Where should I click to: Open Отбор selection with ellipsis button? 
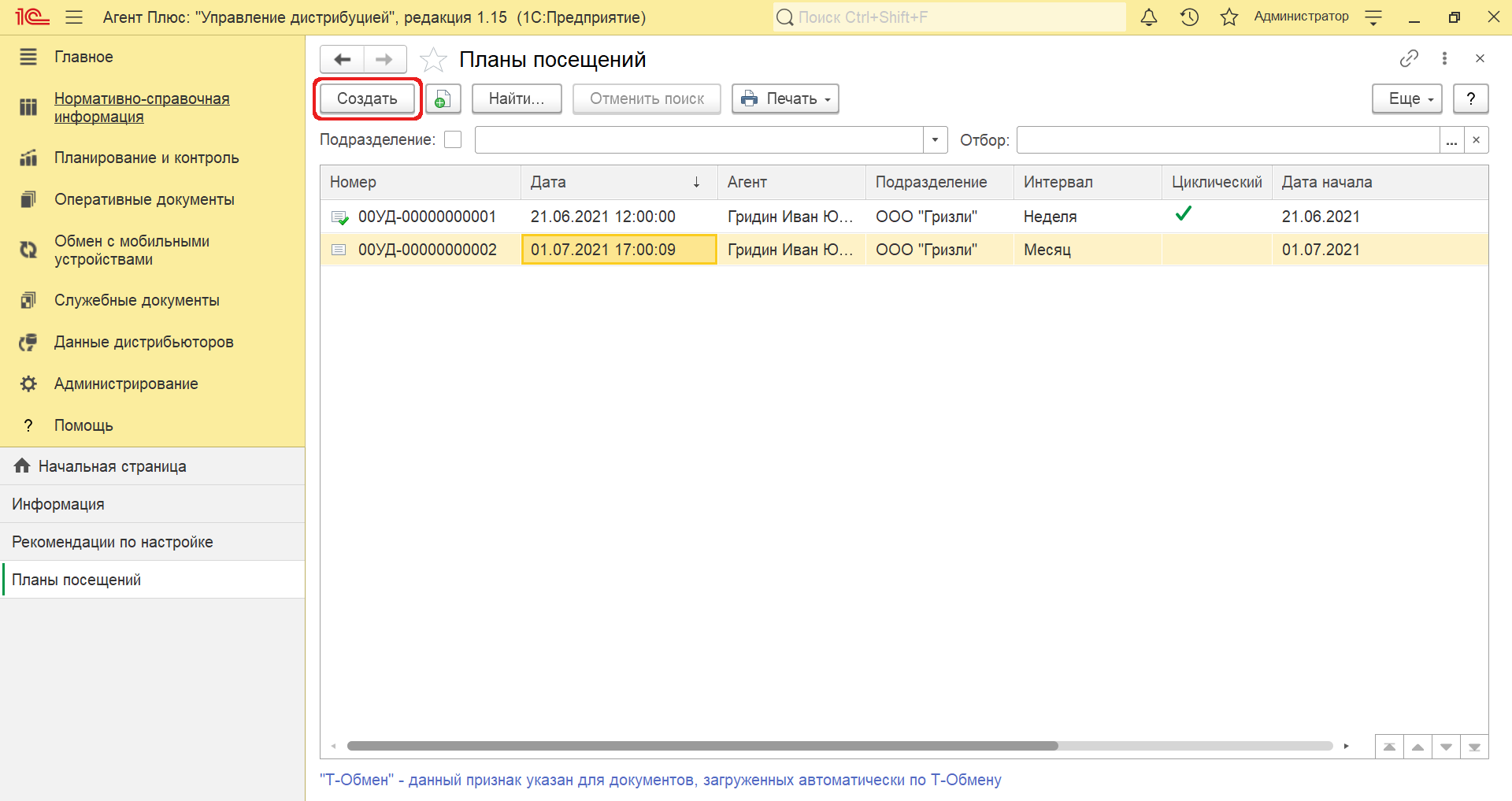[1451, 140]
